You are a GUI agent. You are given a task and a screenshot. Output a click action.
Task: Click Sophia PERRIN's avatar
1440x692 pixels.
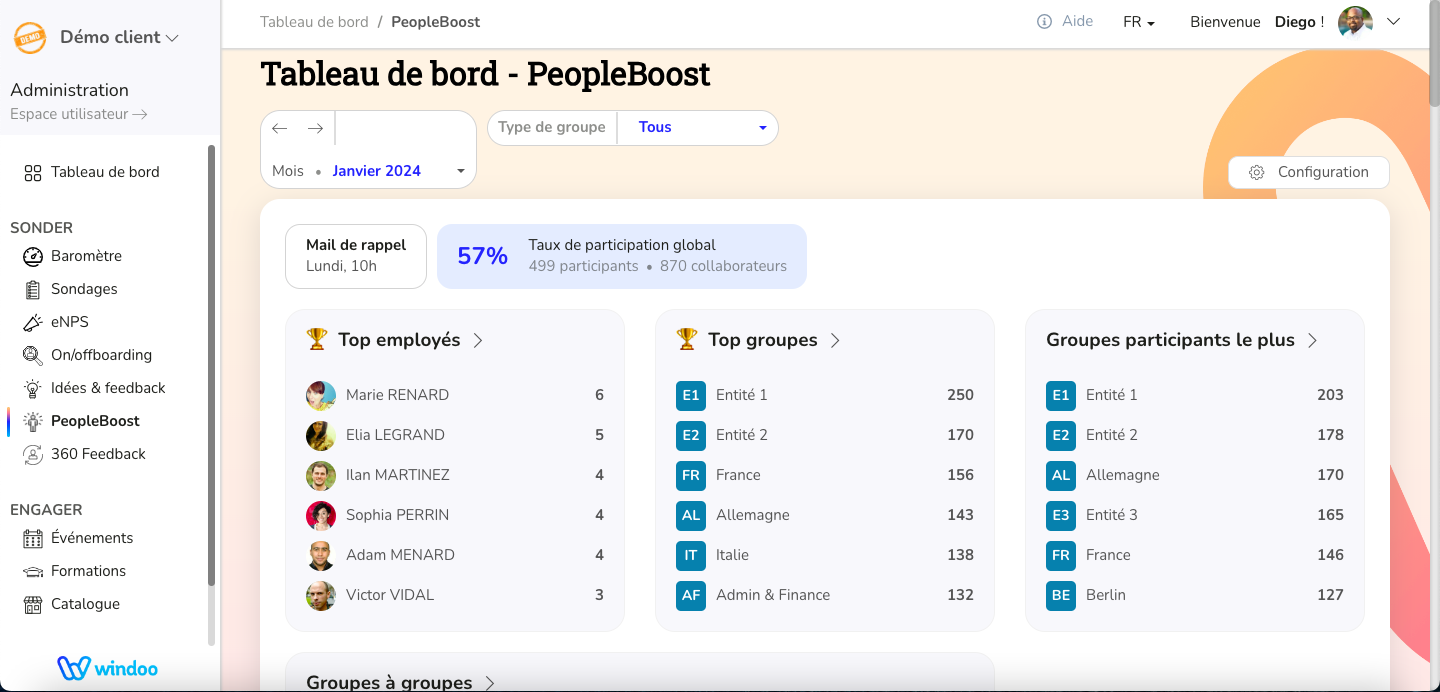321,515
